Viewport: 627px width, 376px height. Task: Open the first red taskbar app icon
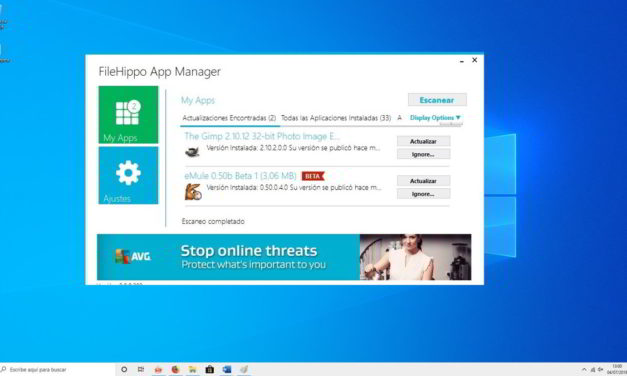[x=158, y=370]
